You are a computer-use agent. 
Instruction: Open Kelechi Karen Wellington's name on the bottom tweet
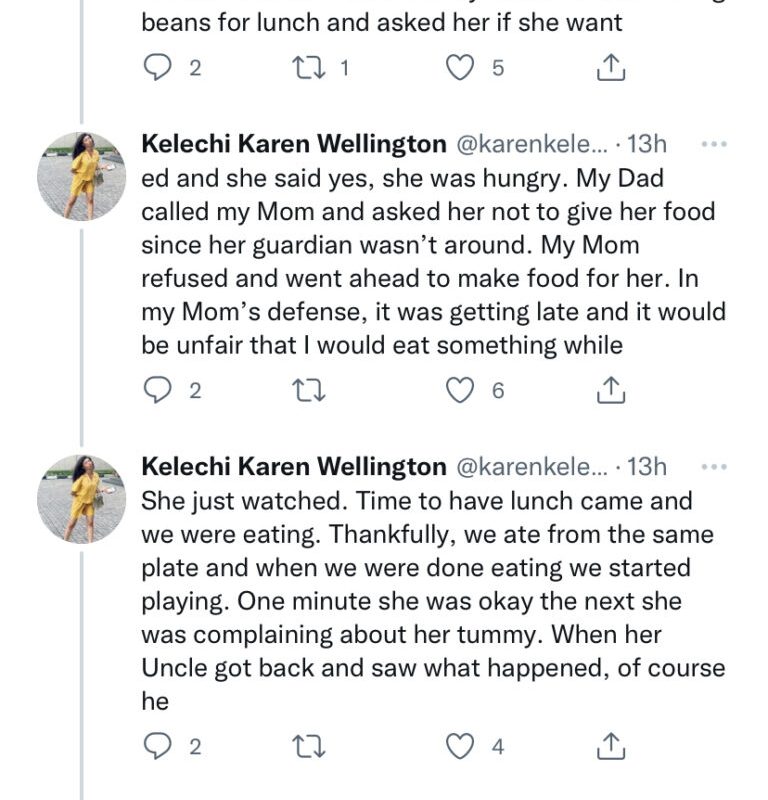click(294, 467)
